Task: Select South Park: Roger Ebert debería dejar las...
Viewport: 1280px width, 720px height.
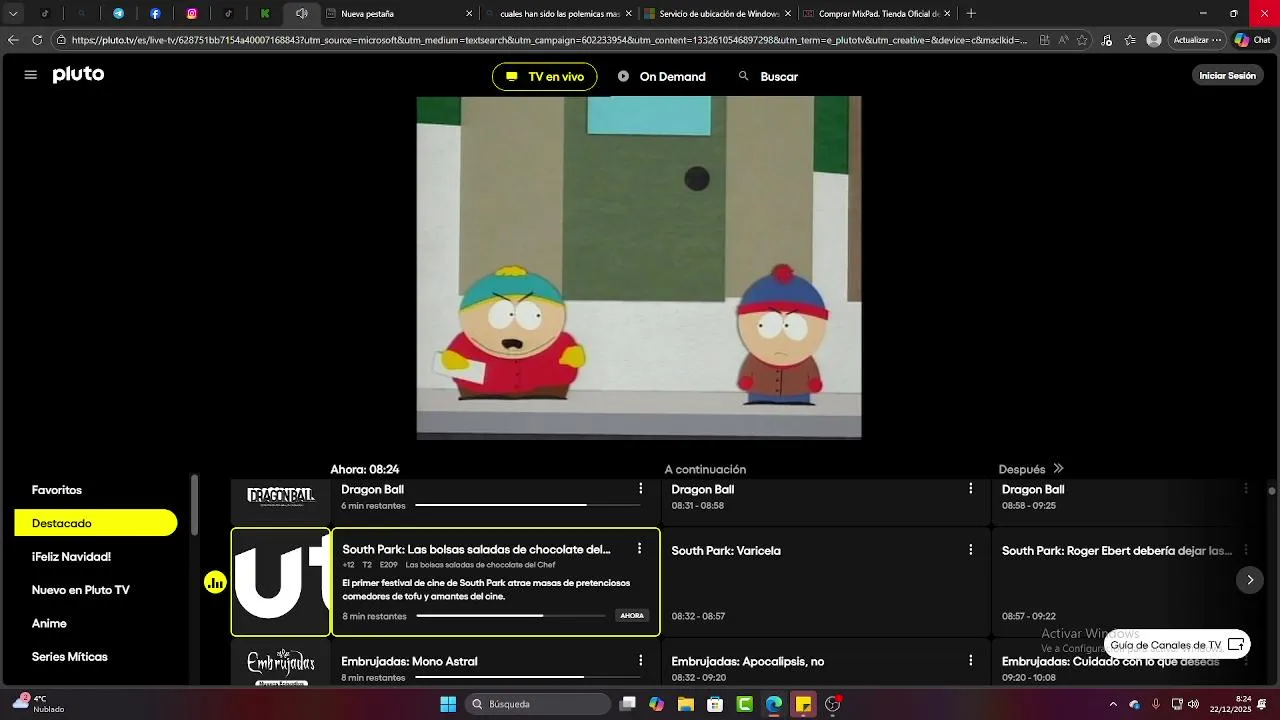Action: [x=1117, y=551]
